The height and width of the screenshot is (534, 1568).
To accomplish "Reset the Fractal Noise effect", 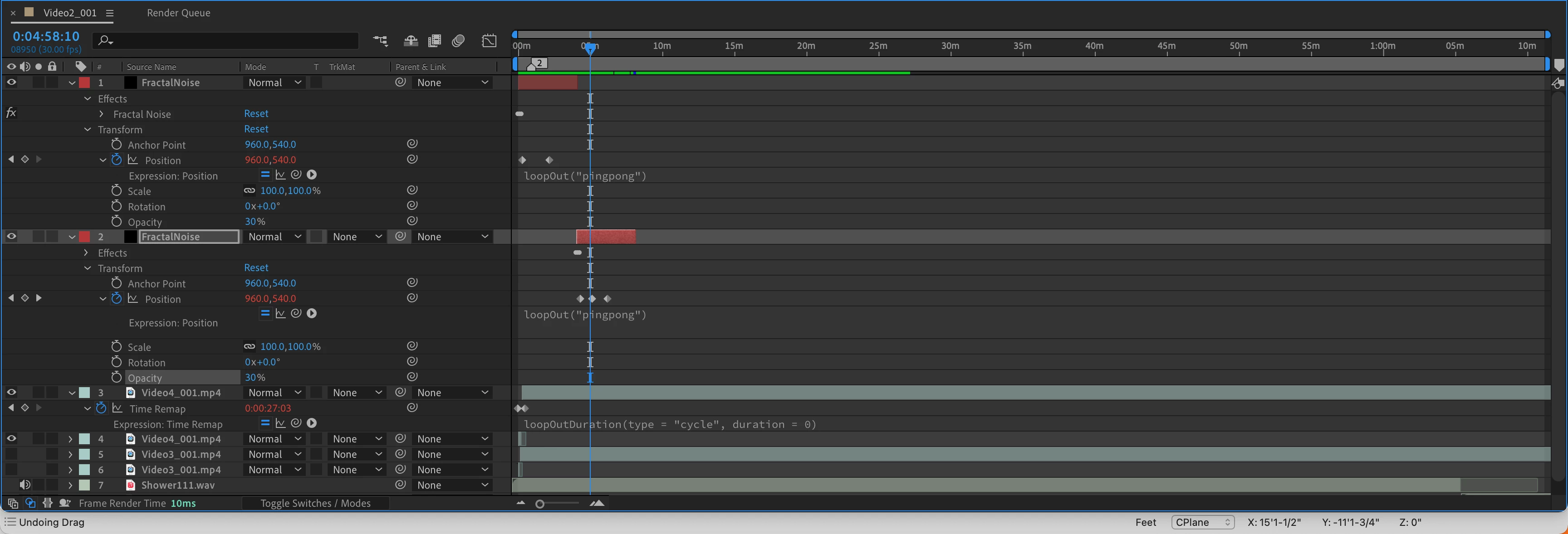I will point(255,114).
